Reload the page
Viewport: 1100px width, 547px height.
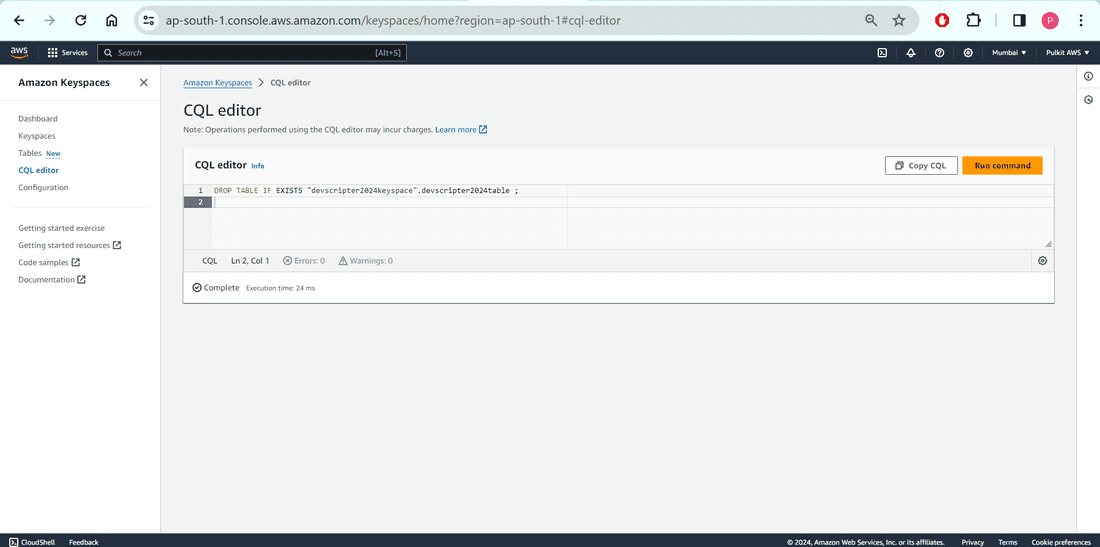(x=81, y=20)
